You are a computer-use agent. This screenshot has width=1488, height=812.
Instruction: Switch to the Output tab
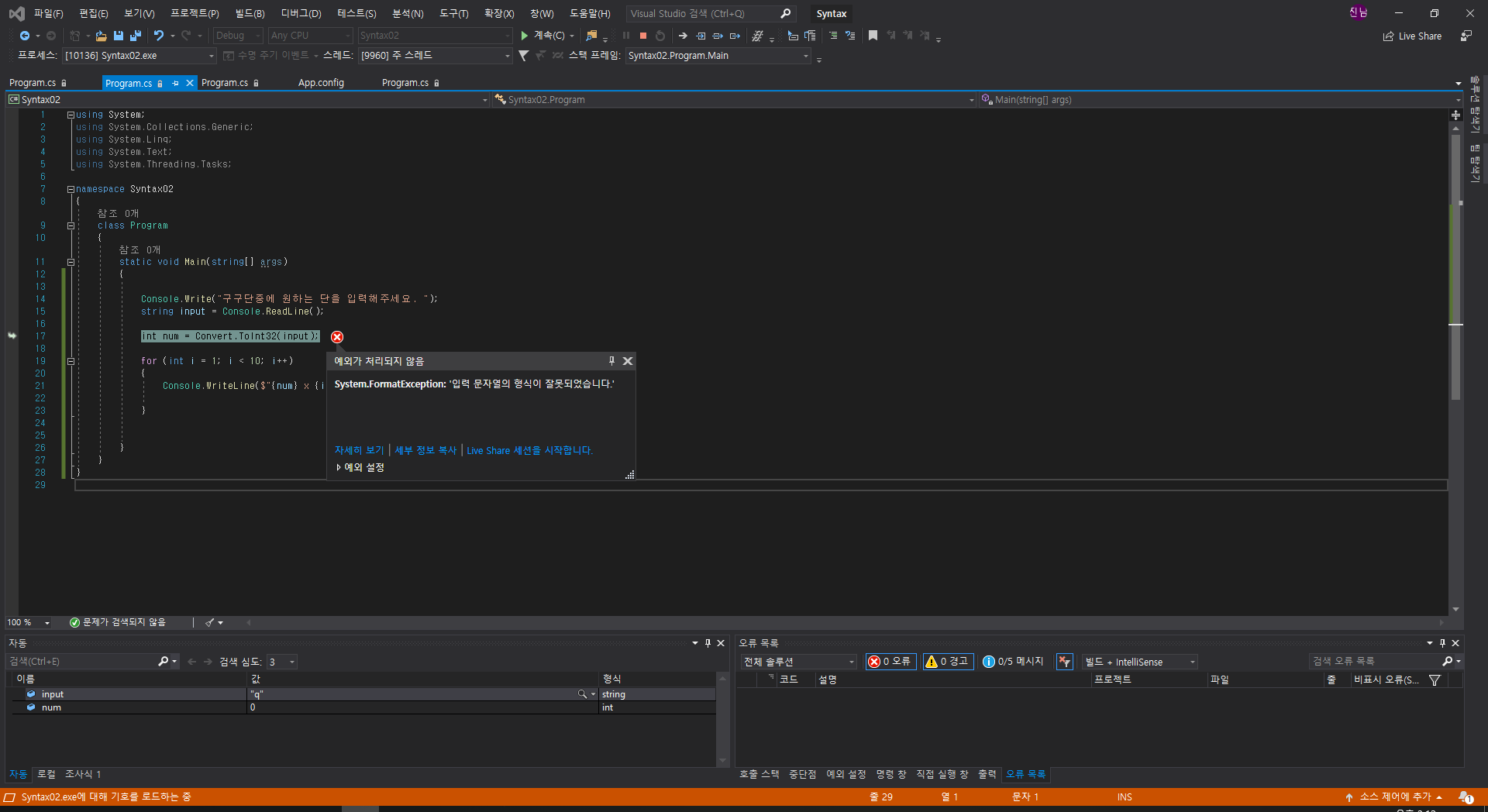tap(987, 774)
